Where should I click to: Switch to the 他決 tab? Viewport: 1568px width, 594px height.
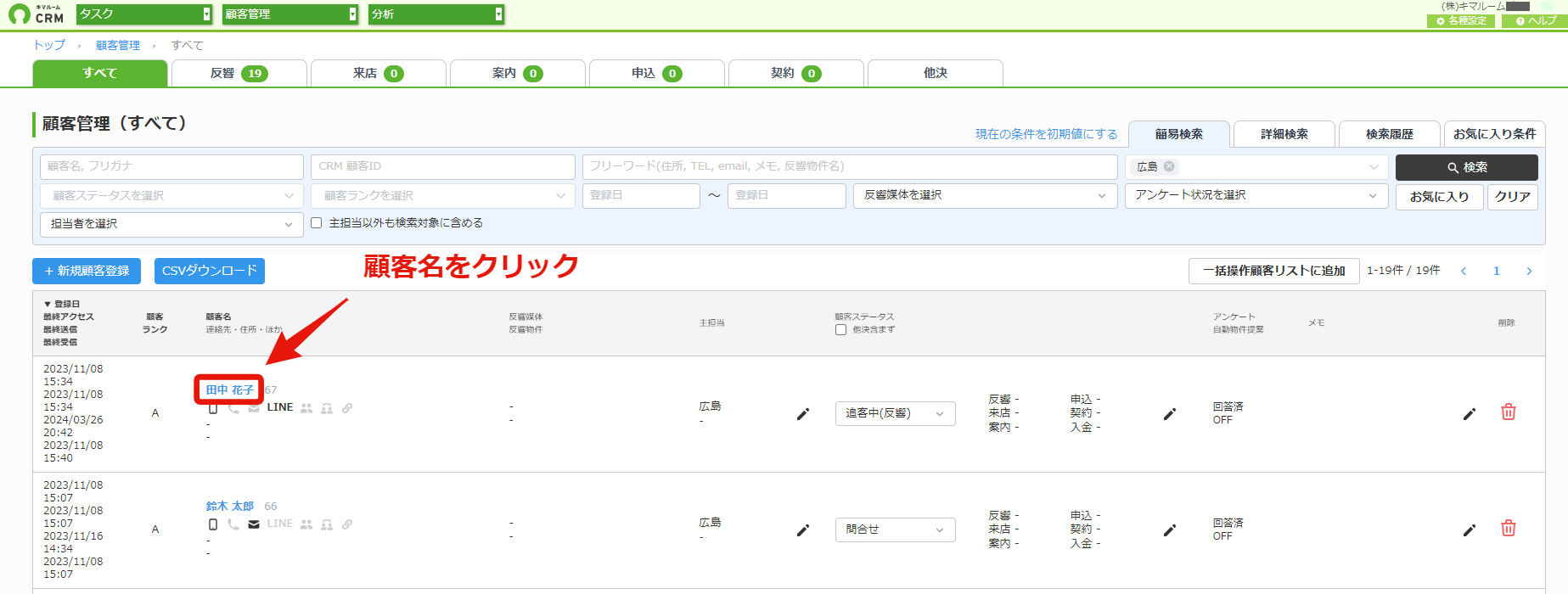936,73
